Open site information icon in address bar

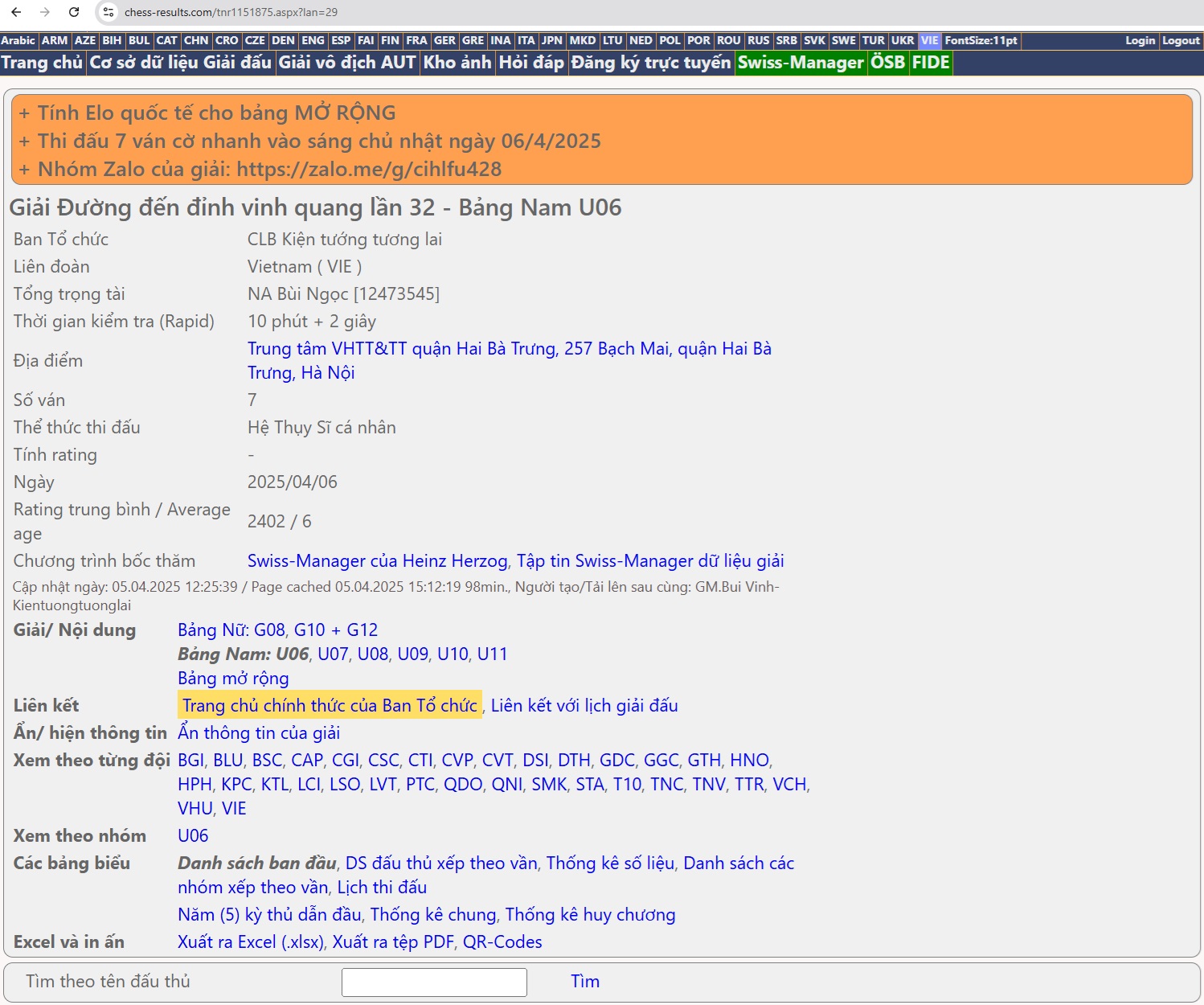pos(109,12)
